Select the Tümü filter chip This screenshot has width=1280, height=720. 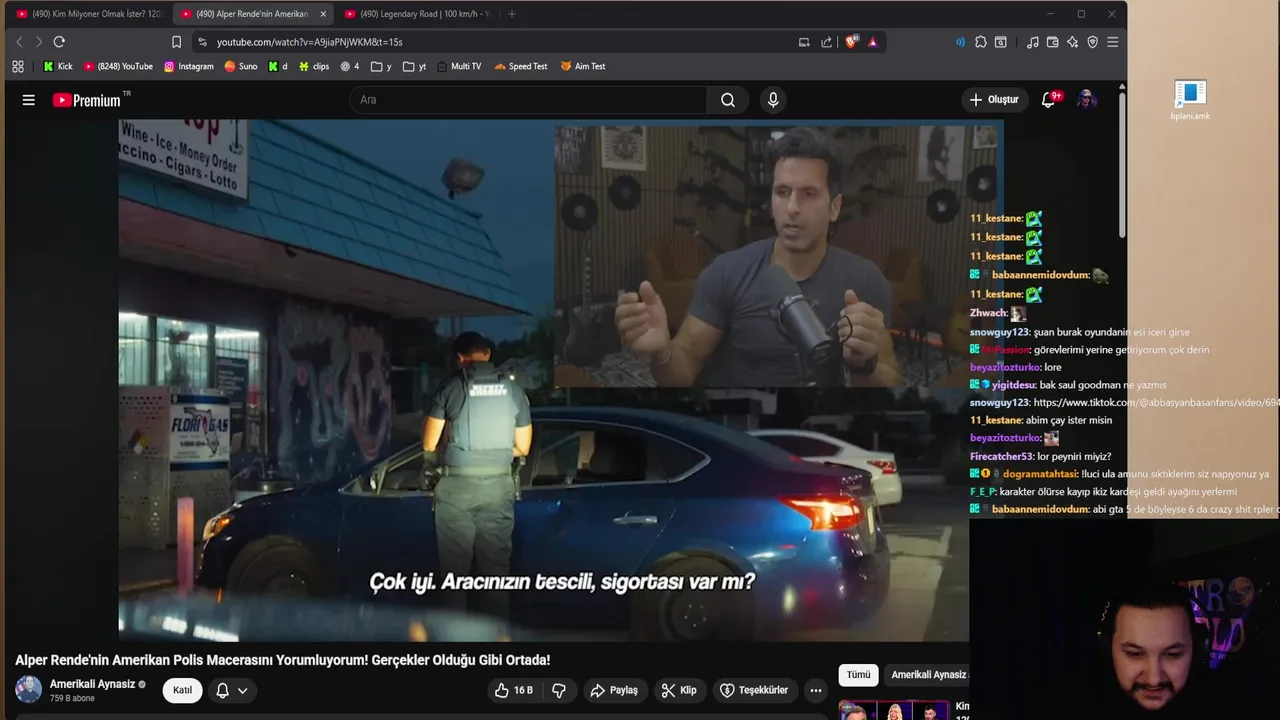click(x=858, y=675)
